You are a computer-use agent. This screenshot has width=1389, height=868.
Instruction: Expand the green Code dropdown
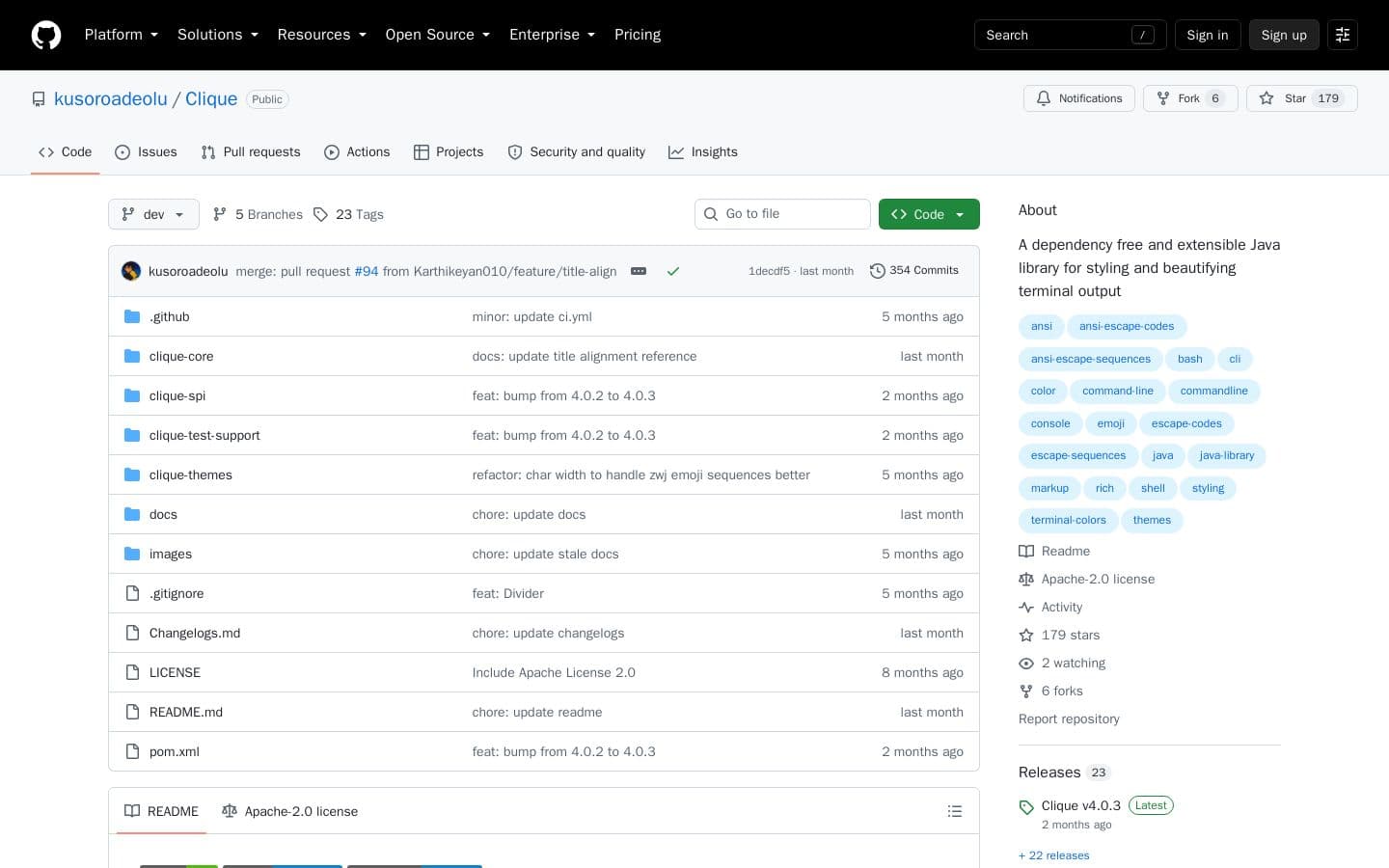click(929, 214)
